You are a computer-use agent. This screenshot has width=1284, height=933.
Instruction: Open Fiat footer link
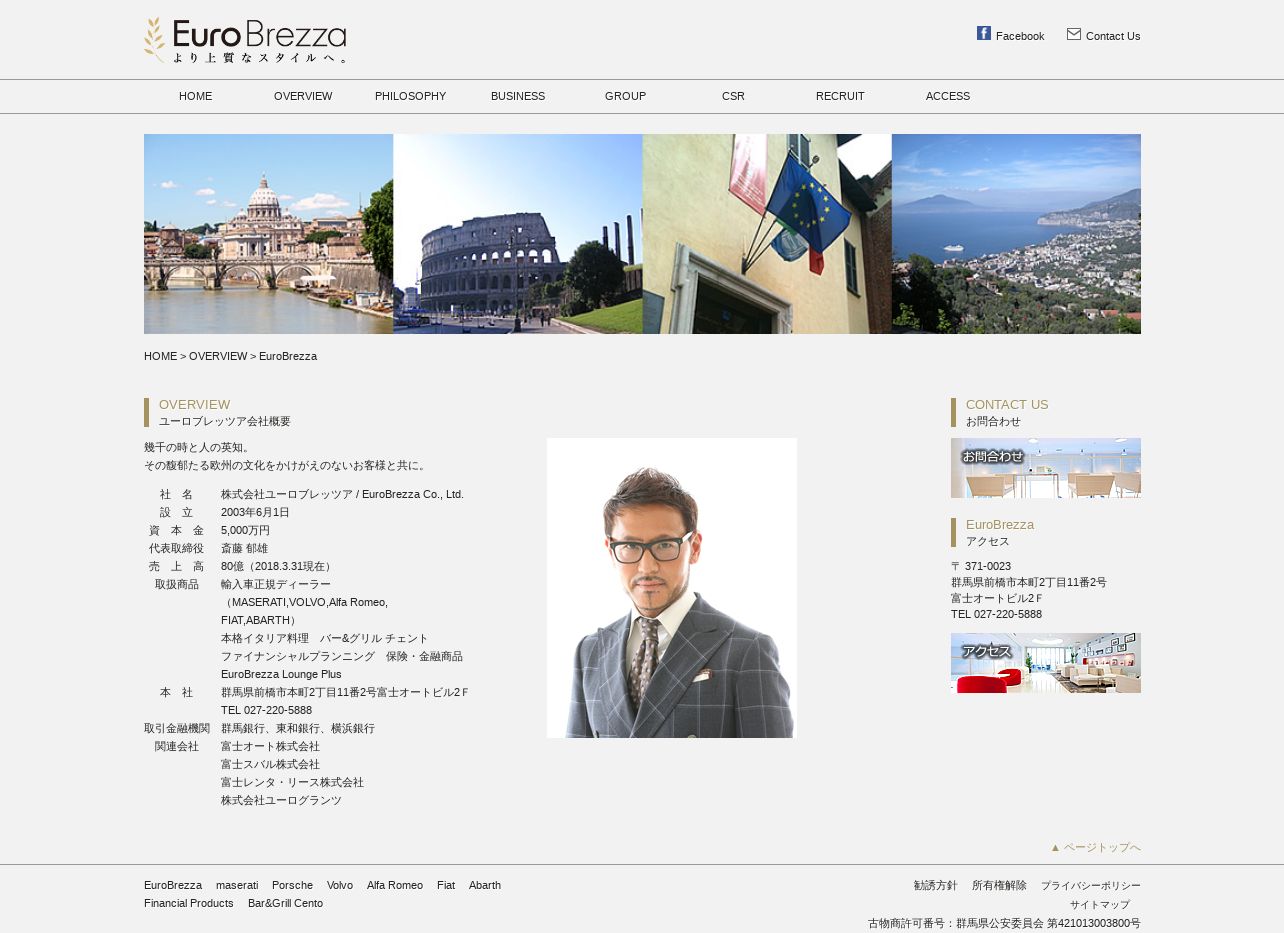click(x=446, y=885)
